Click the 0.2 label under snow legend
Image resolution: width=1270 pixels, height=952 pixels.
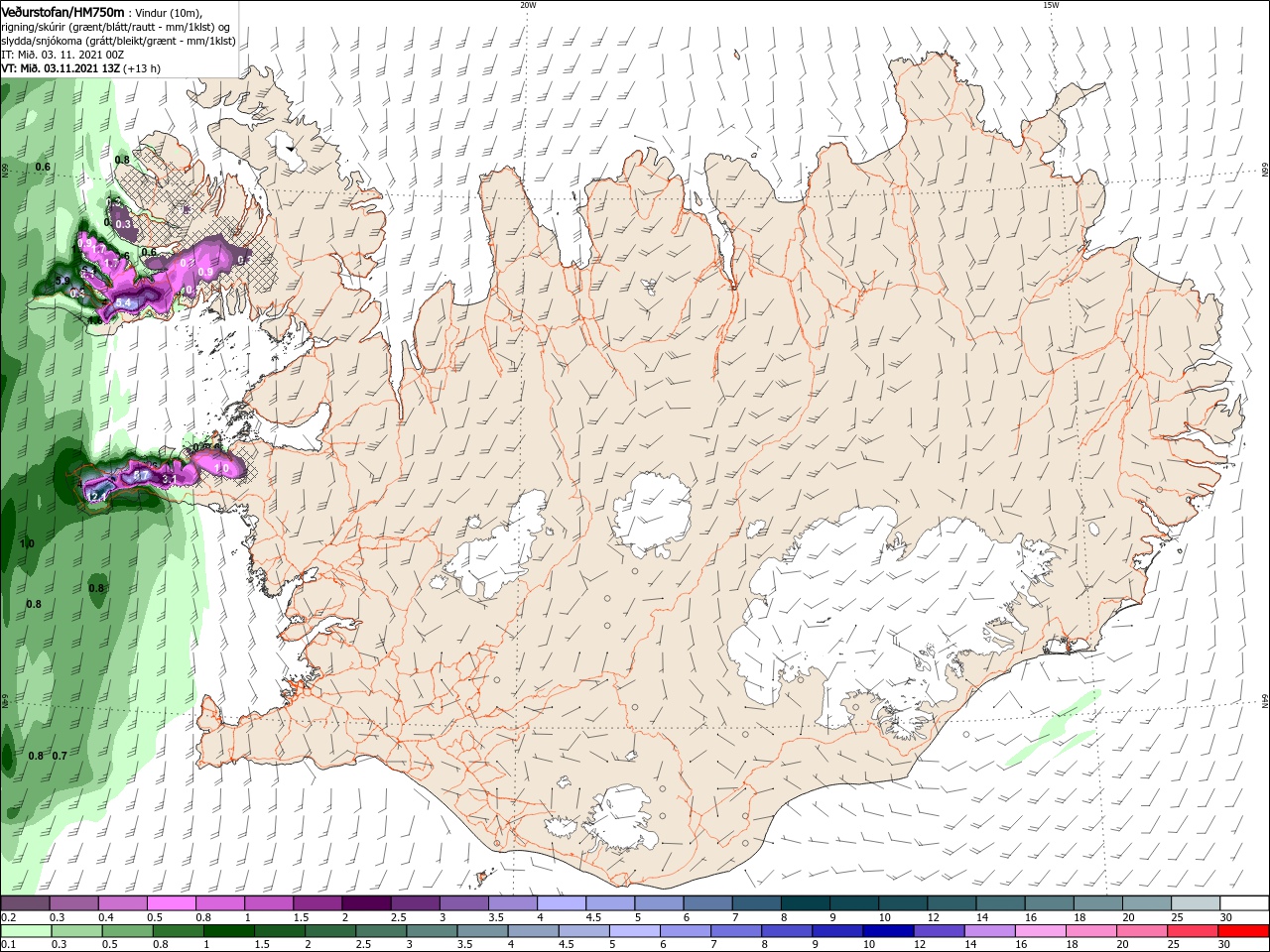[8, 917]
